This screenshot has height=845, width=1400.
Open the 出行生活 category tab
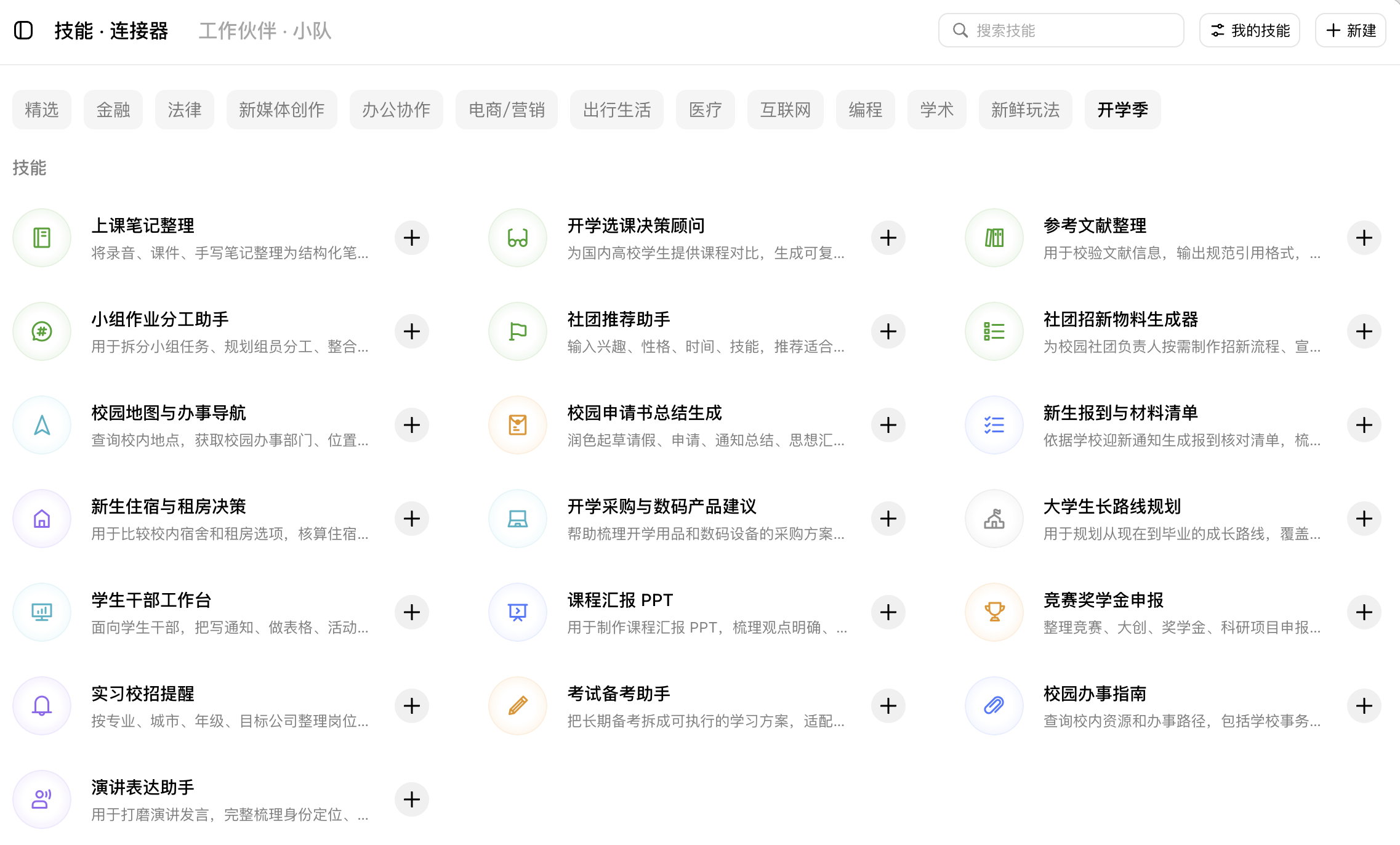coord(617,110)
